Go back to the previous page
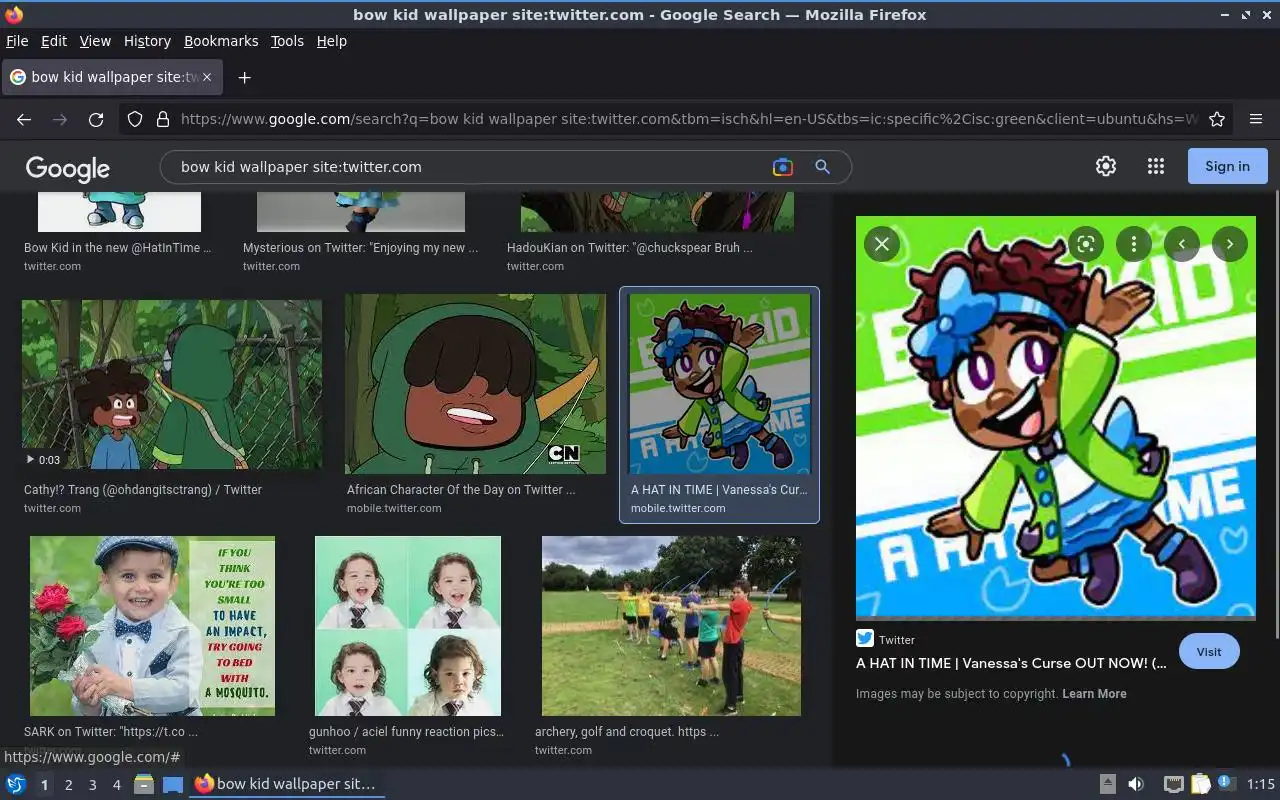Screen dimensions: 1280x800 click(24, 119)
